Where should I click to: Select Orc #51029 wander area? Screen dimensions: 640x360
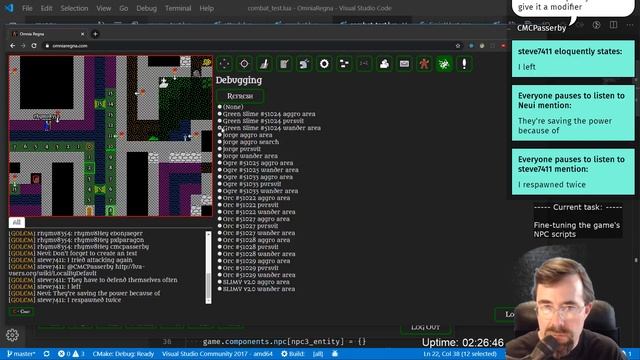pos(257,275)
